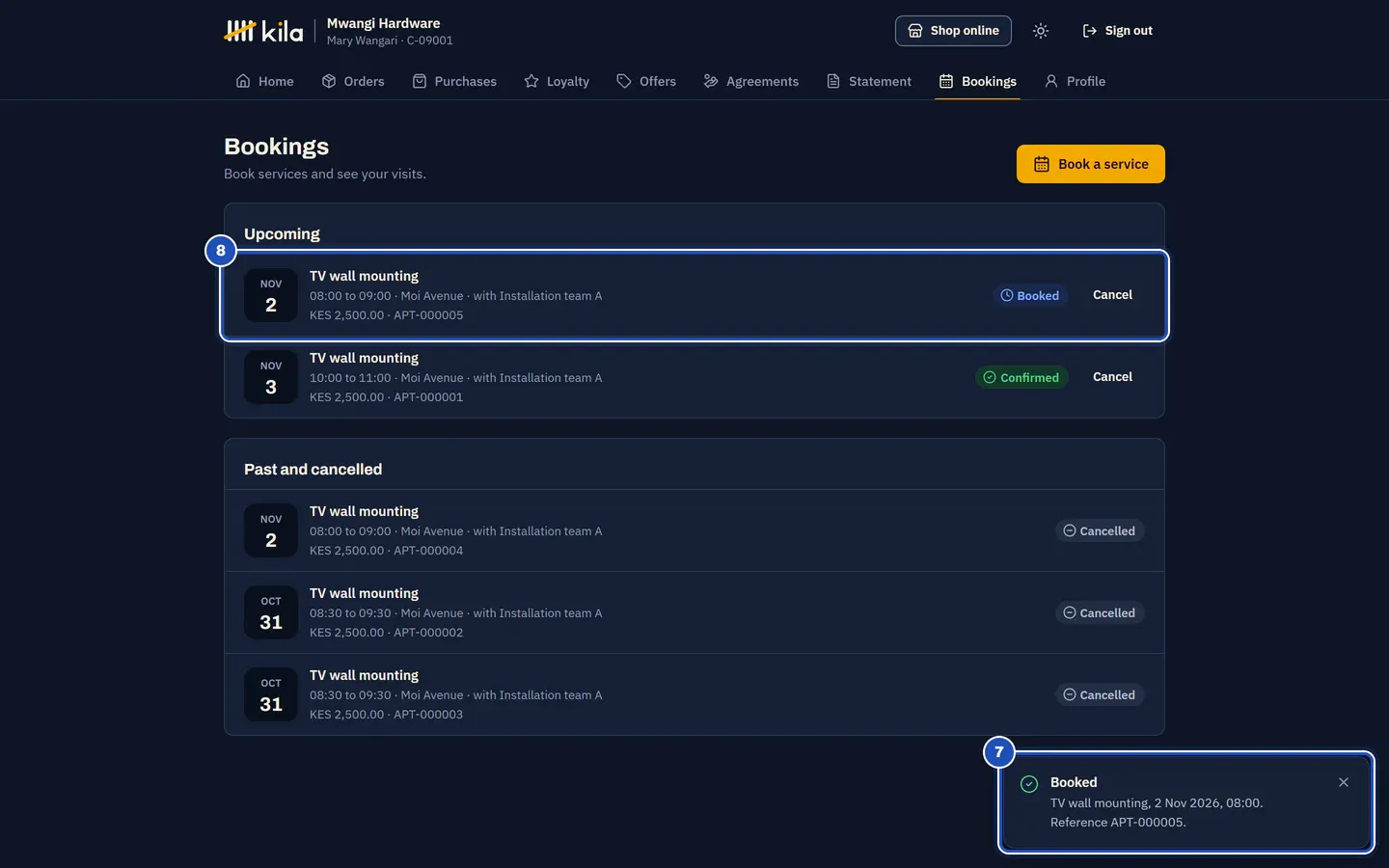
Task: Sign out of the account
Action: (x=1117, y=31)
